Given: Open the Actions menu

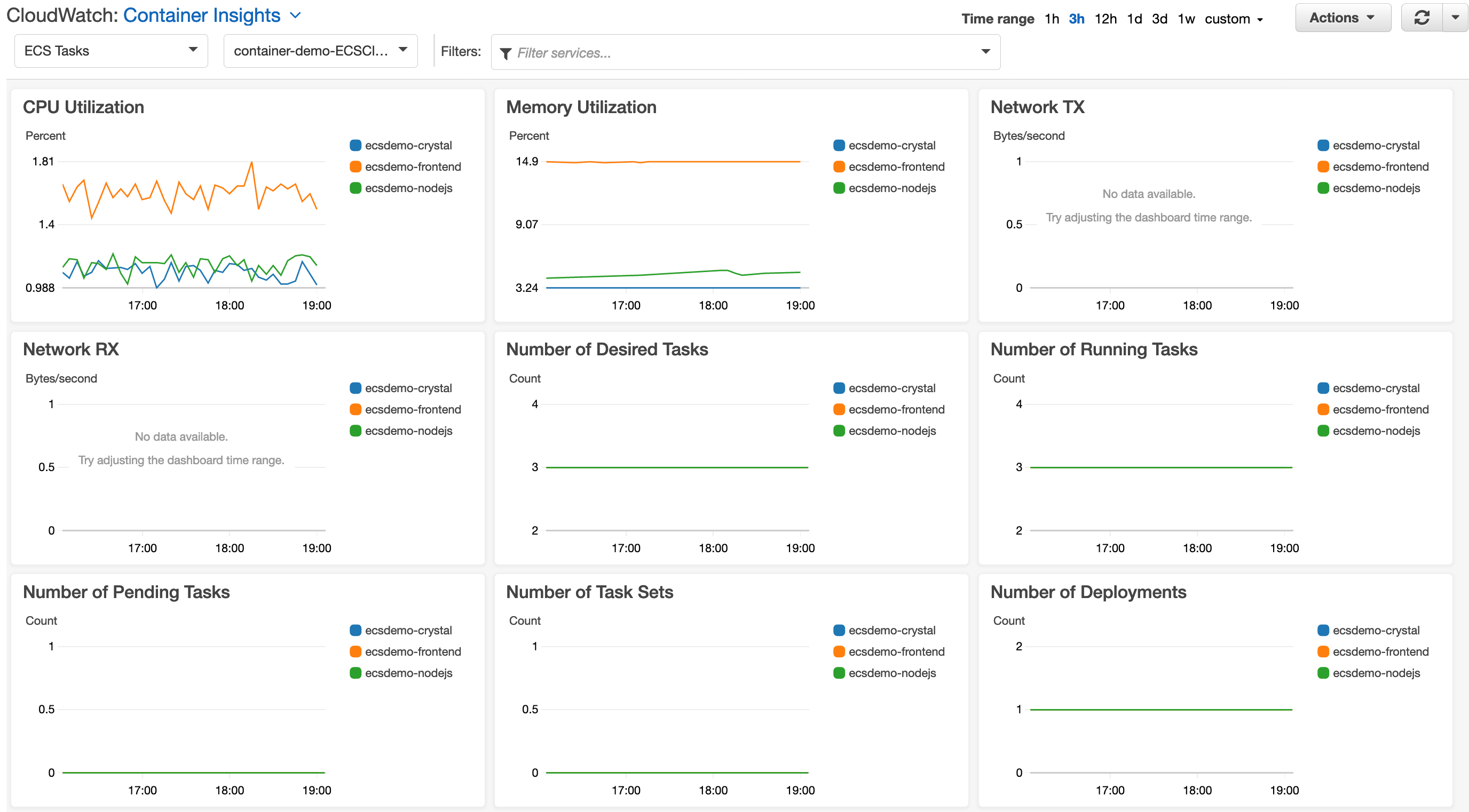Looking at the screenshot, I should 1342,18.
